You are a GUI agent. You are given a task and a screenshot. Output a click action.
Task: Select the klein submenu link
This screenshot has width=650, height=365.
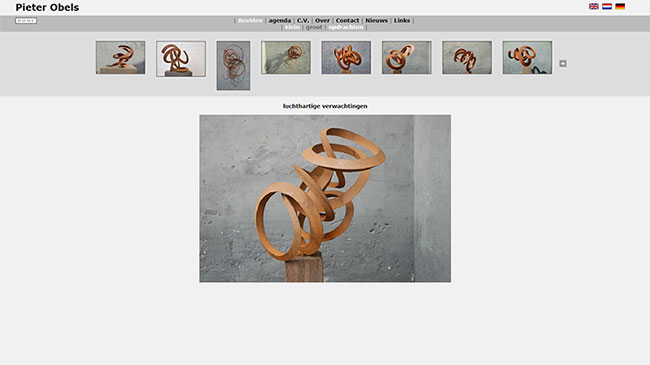[x=292, y=27]
